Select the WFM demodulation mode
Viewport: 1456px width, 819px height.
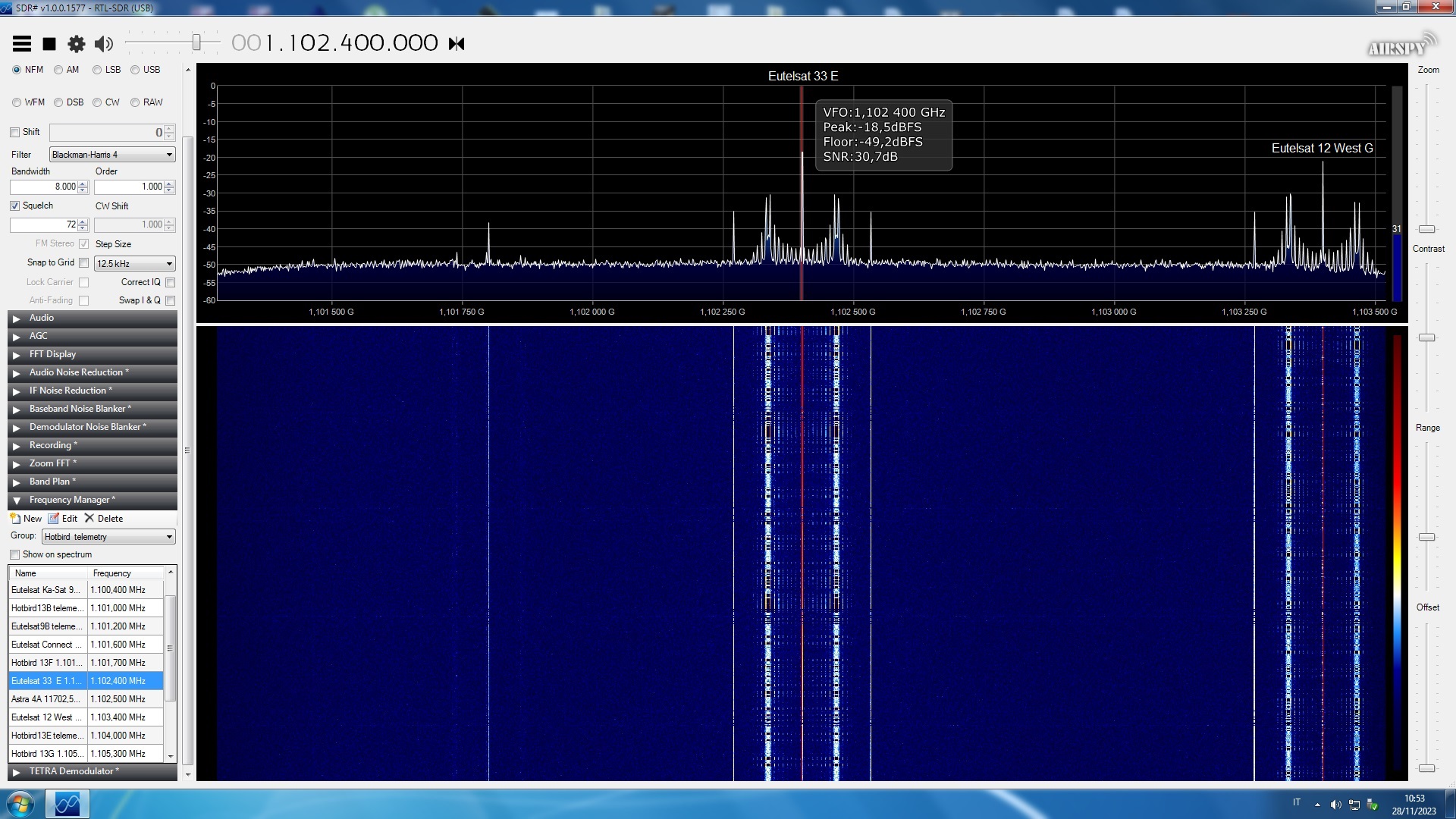coord(17,102)
